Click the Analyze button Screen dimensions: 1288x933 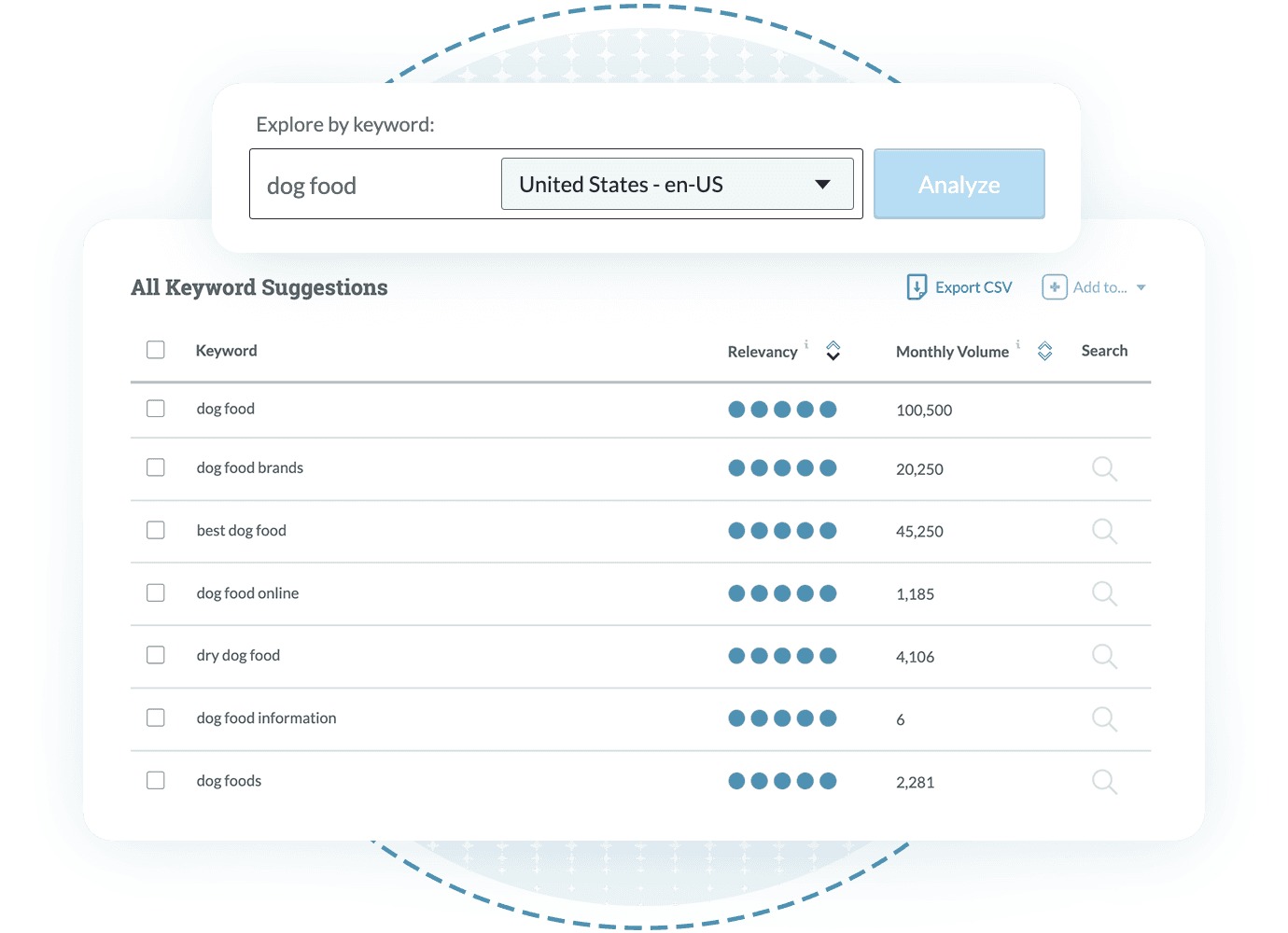[959, 184]
